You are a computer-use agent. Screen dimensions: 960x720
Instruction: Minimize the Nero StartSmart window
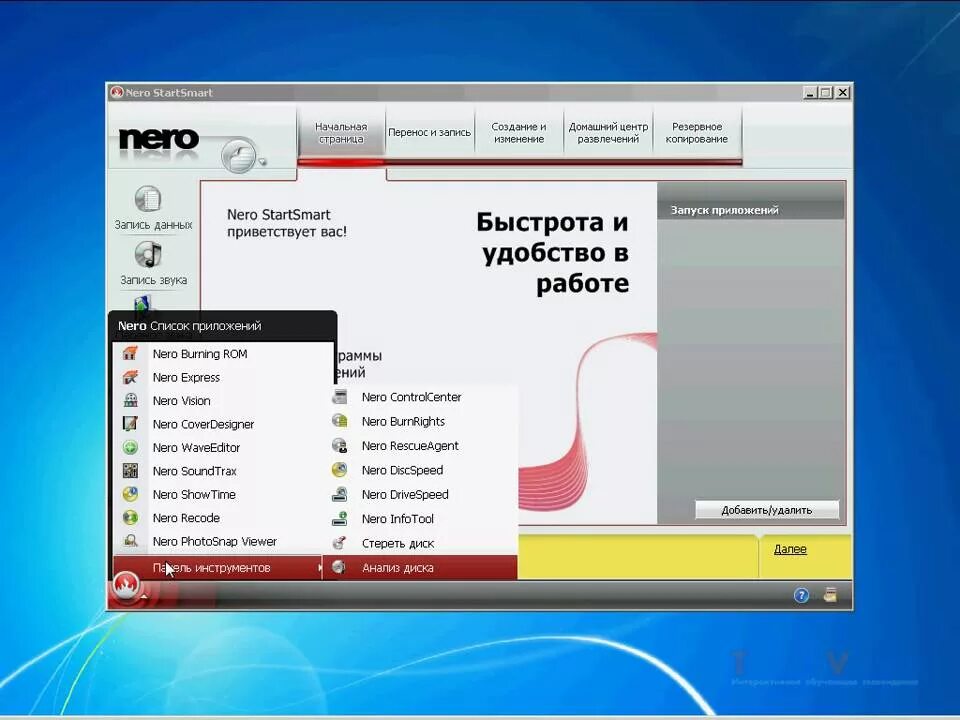810,92
